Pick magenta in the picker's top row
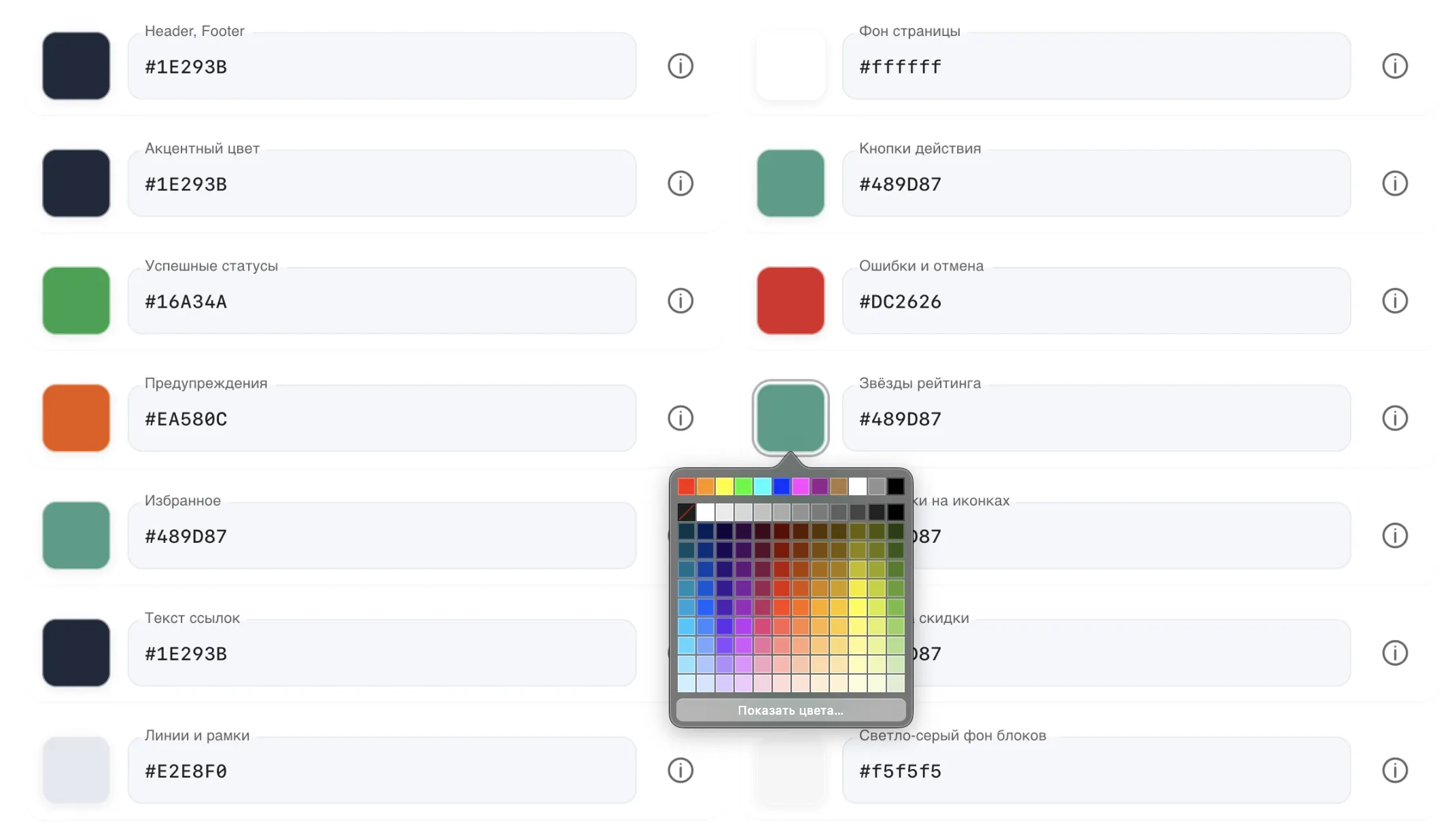This screenshot has height=839, width=1456. pos(801,486)
